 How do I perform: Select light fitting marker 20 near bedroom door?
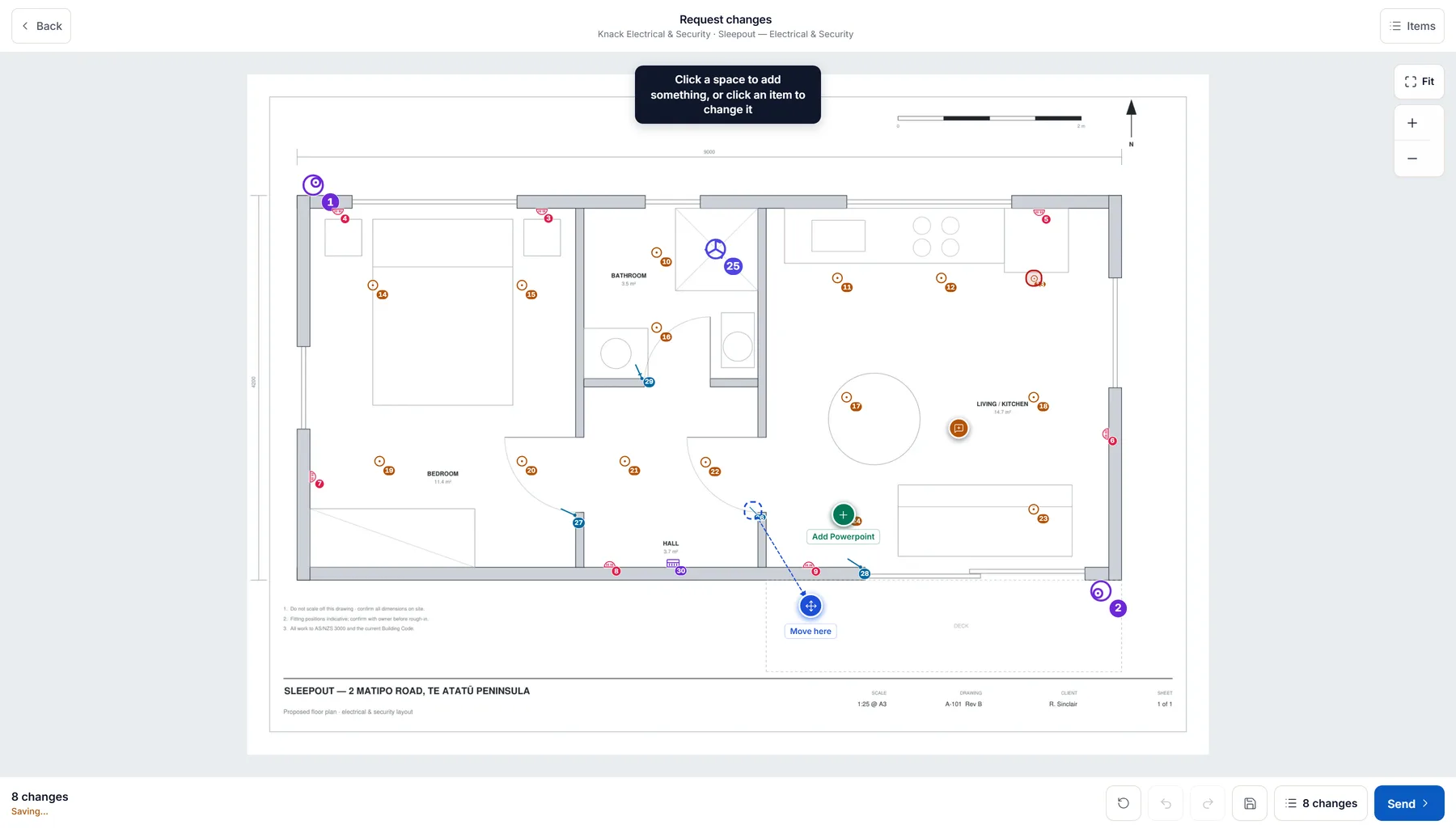[522, 461]
